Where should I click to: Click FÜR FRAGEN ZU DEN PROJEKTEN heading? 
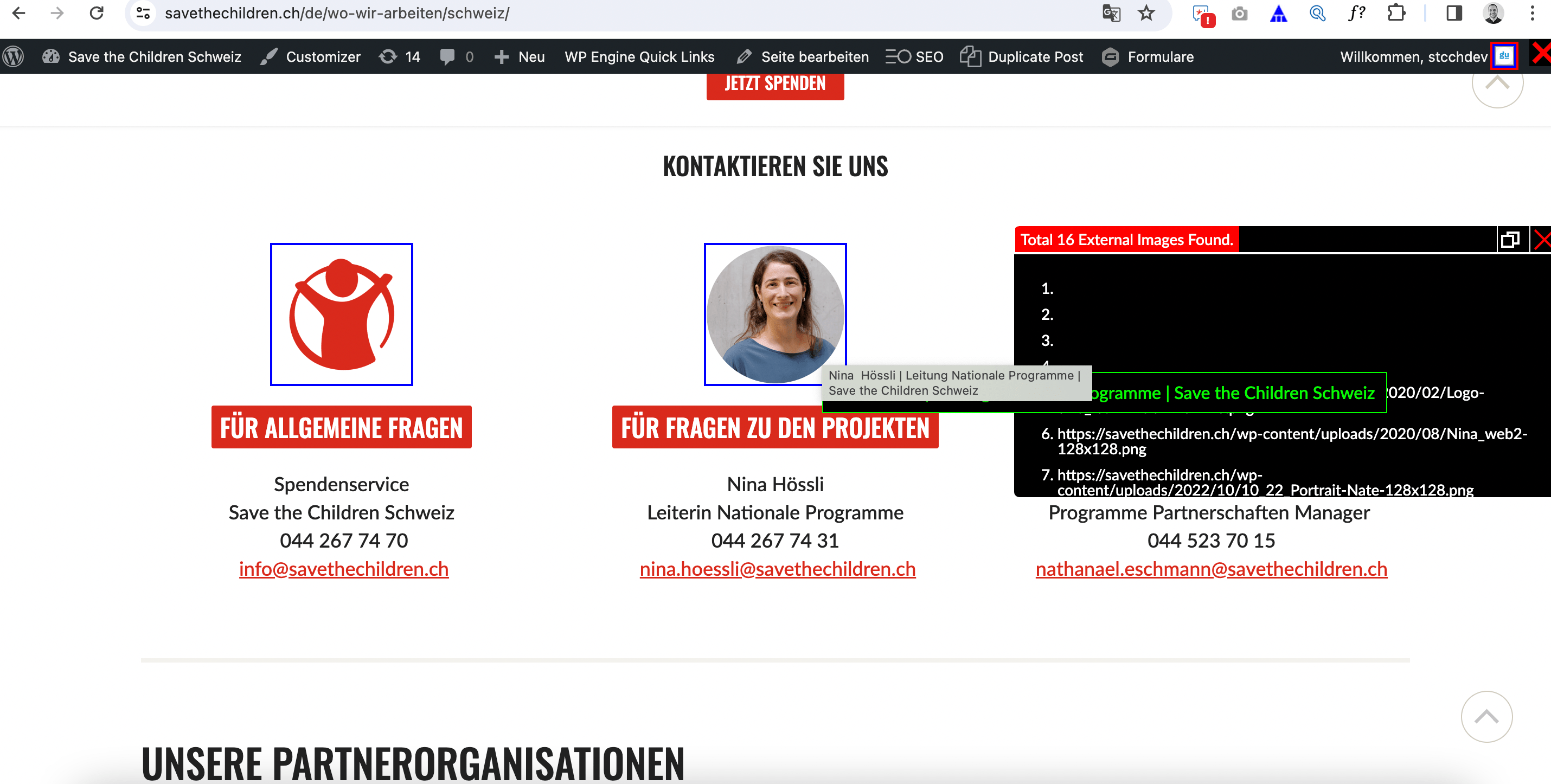775,427
